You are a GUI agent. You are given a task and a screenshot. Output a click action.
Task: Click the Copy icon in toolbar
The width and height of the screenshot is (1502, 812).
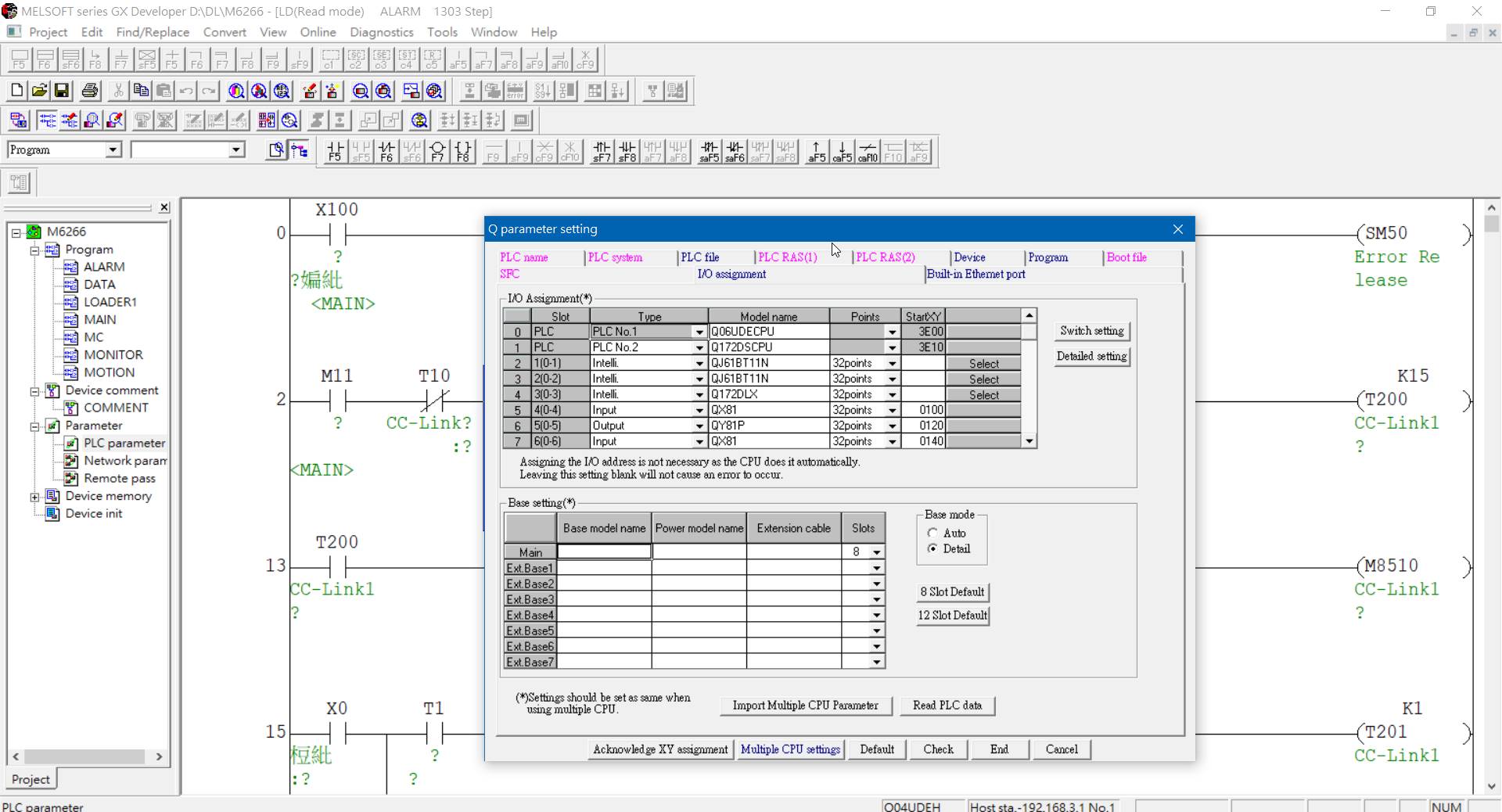point(141,91)
